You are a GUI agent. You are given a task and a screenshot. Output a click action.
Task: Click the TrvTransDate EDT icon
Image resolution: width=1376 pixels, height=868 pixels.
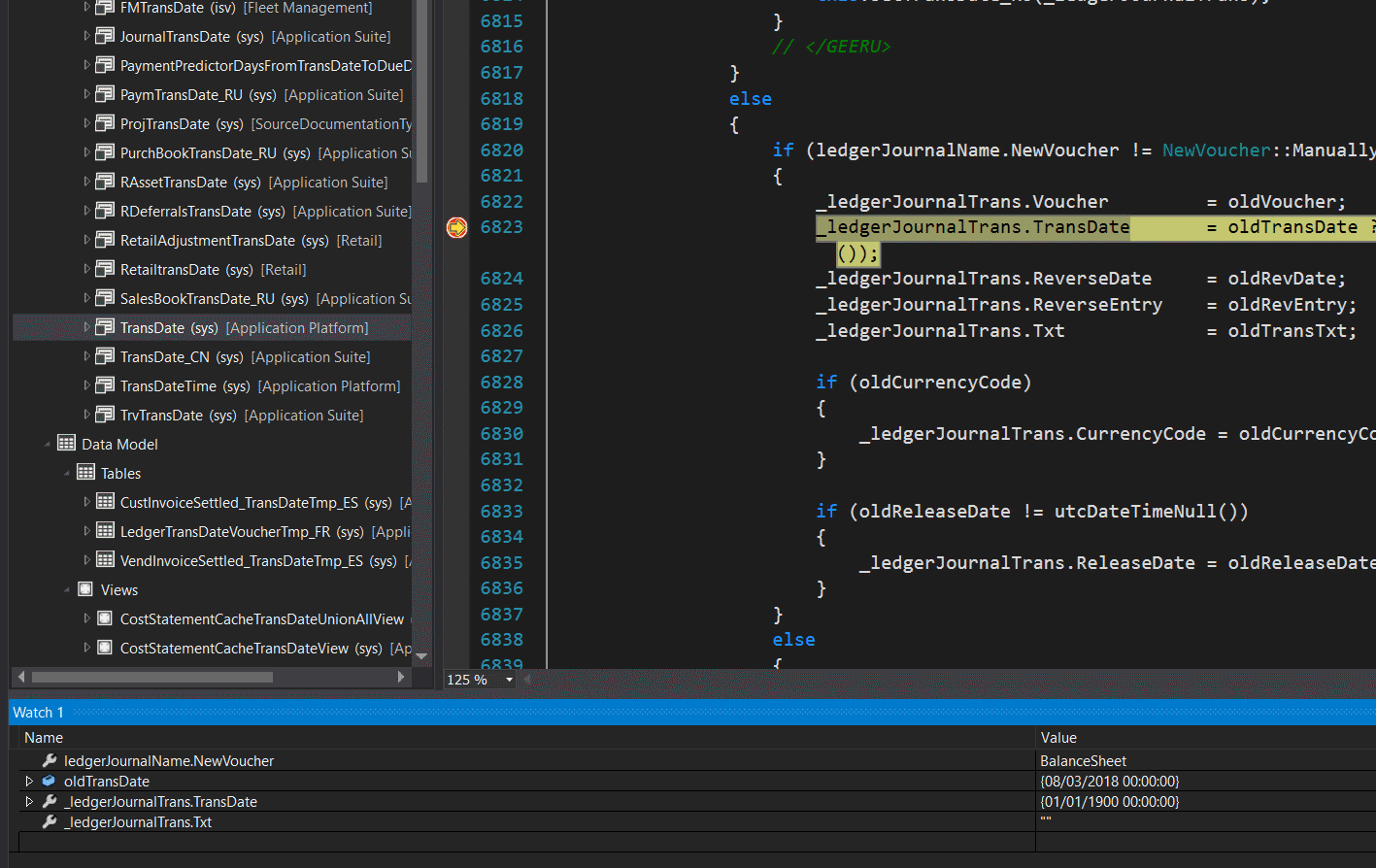pos(105,416)
